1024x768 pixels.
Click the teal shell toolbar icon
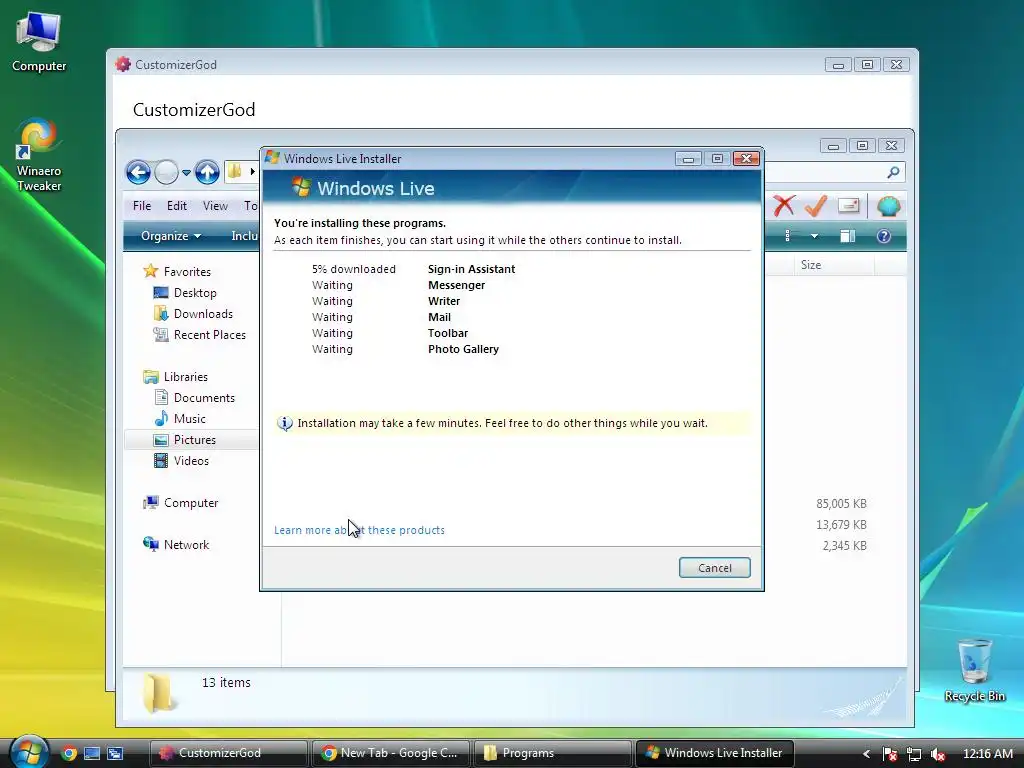tap(888, 206)
